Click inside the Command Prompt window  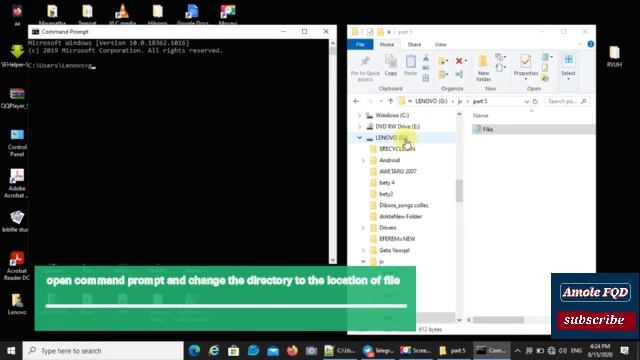tap(178, 151)
